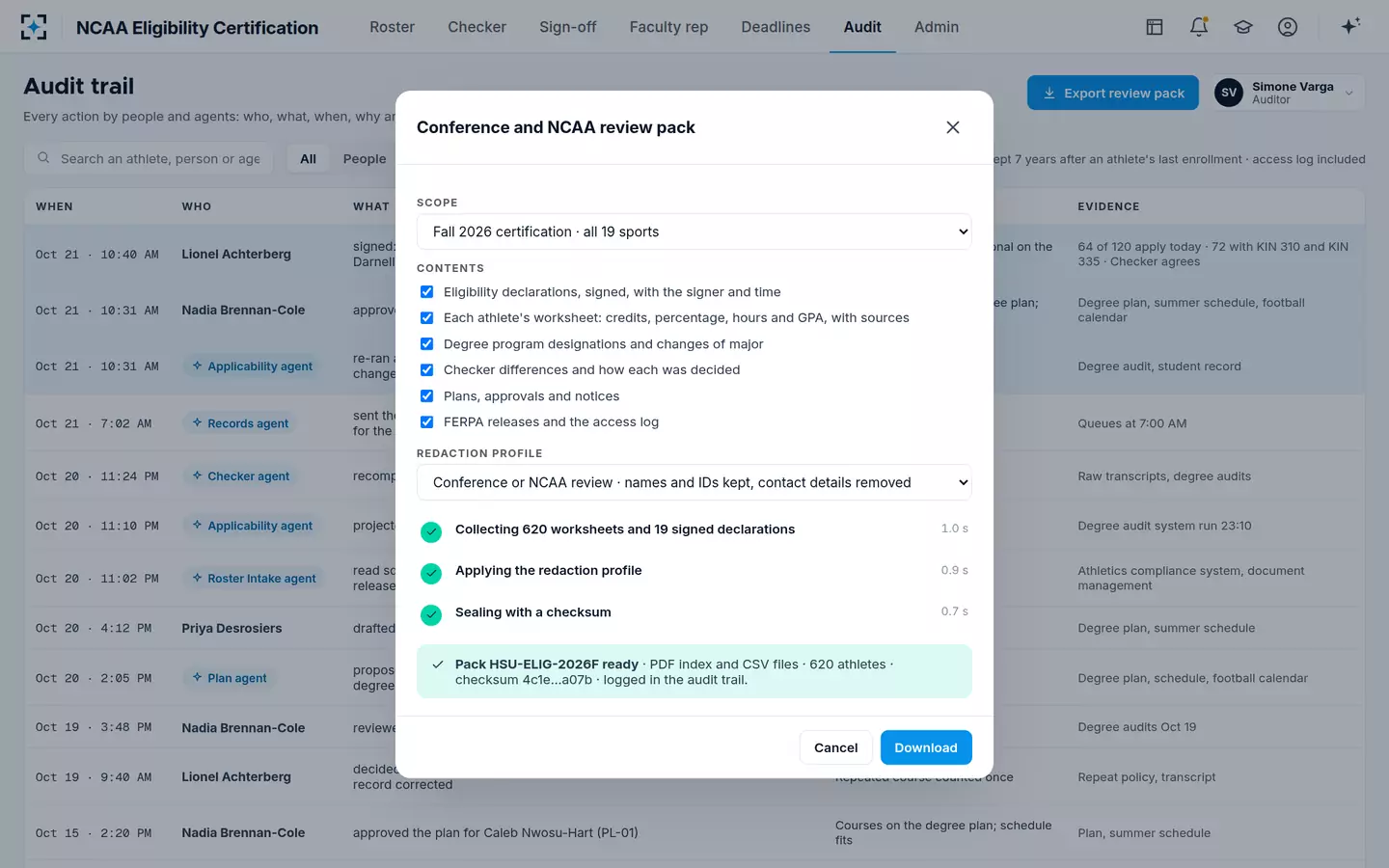Open the AI sparkle assistant icon
This screenshot has height=868, width=1389.
point(1350,26)
